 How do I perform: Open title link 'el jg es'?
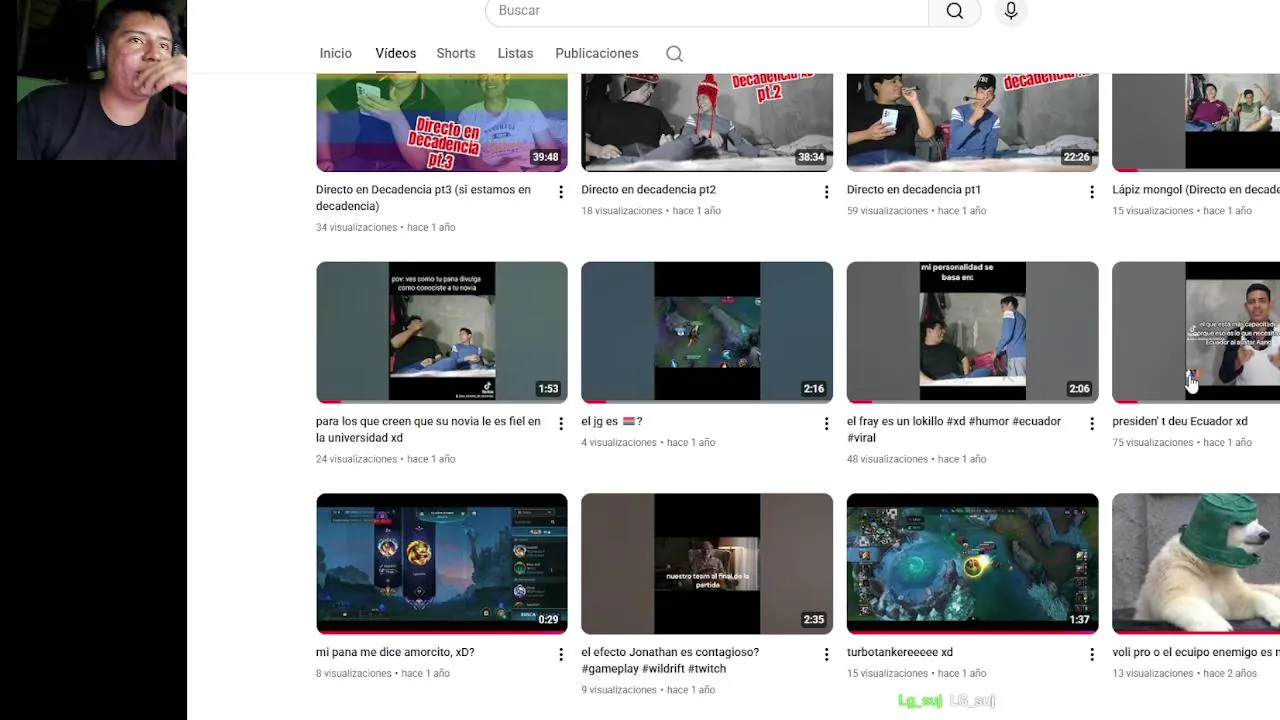pos(611,422)
